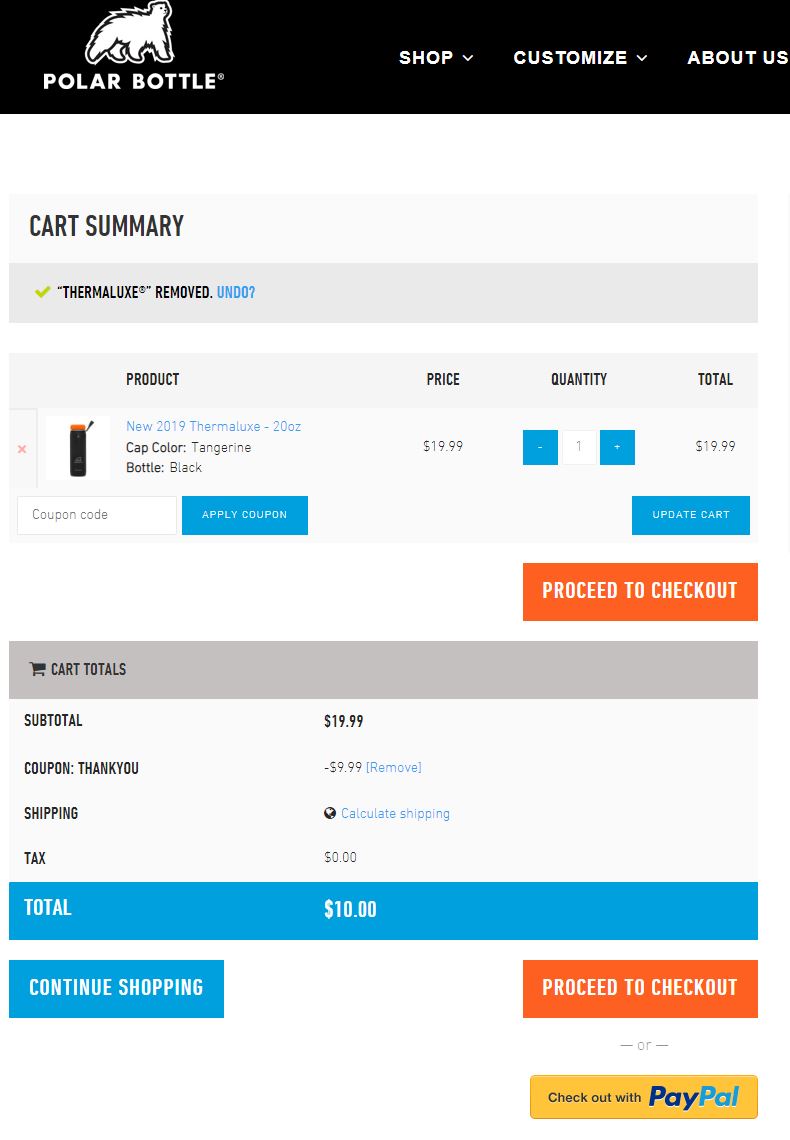Remove the THANKYOU coupon
The width and height of the screenshot is (790, 1140).
[x=394, y=768]
